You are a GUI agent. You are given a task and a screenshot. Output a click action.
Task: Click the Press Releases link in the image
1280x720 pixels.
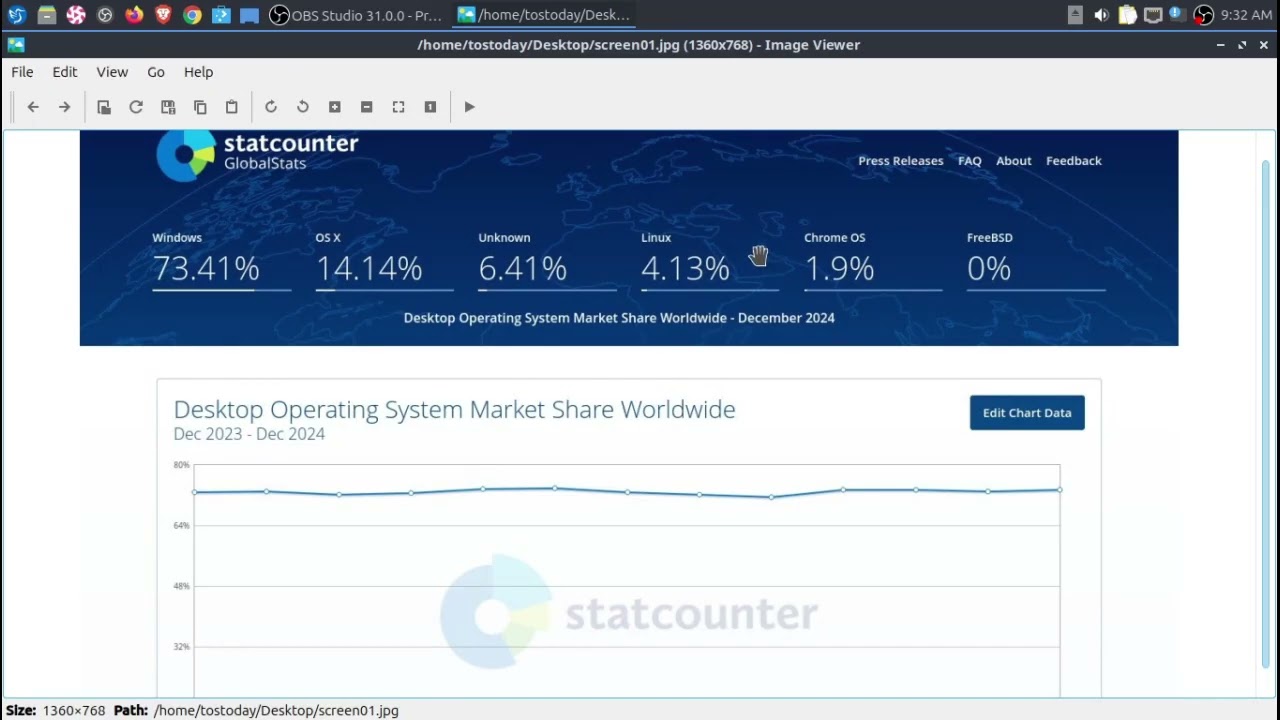click(900, 161)
